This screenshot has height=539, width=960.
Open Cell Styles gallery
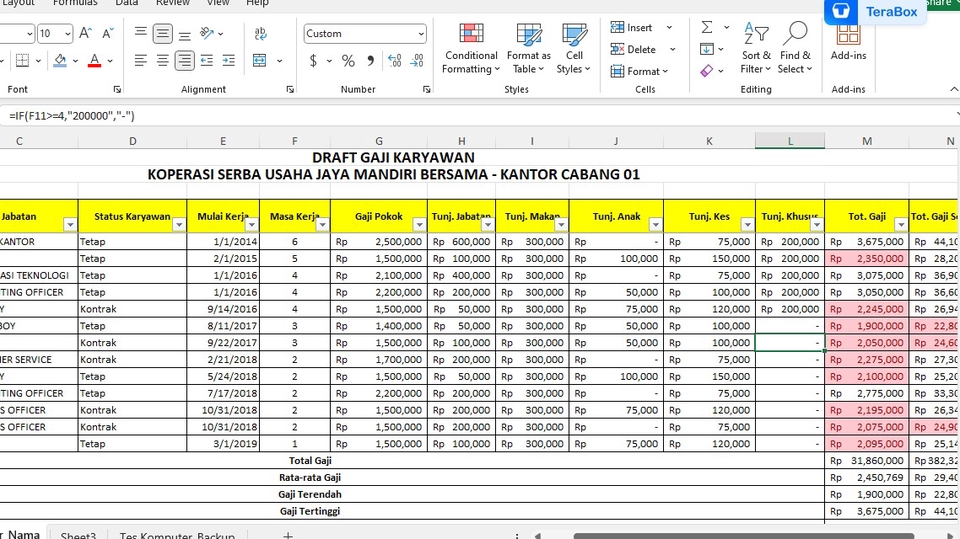coord(574,48)
